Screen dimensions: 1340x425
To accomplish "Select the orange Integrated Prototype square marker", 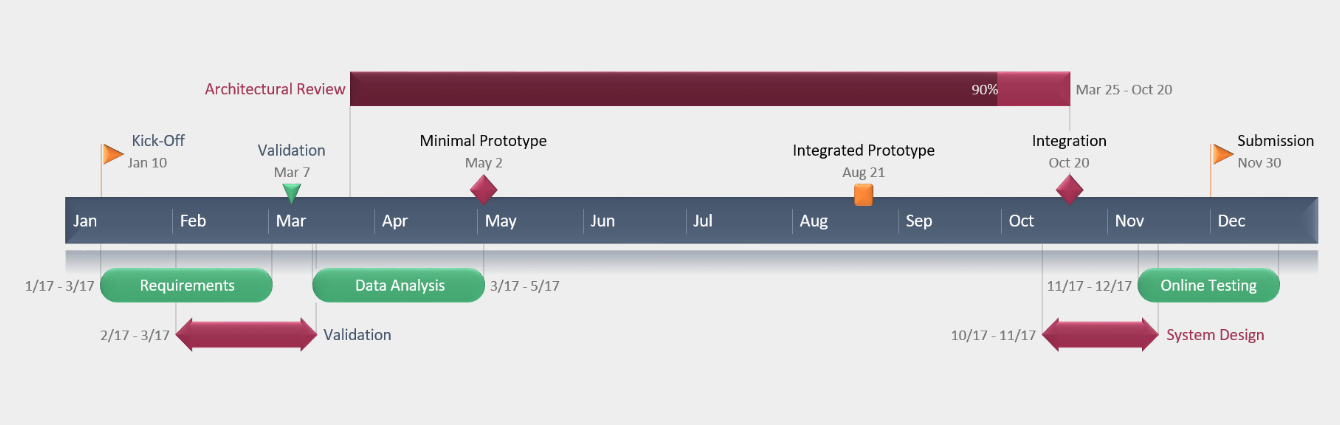I will coord(864,194).
